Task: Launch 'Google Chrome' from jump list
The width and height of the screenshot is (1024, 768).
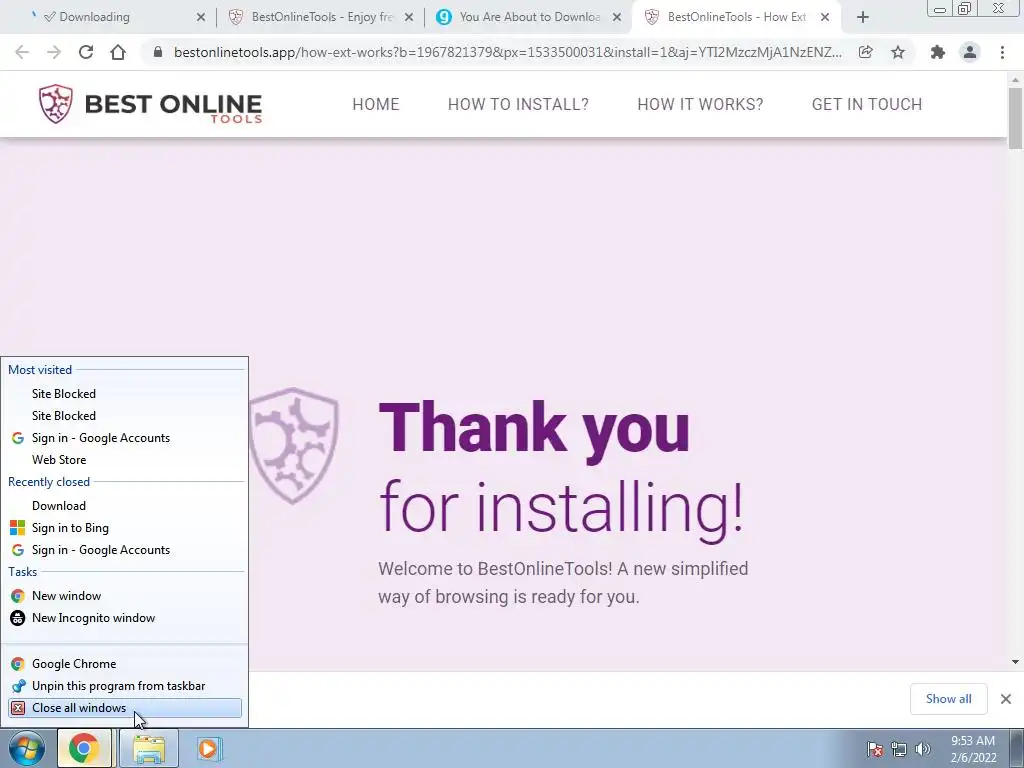Action: pos(125,664)
